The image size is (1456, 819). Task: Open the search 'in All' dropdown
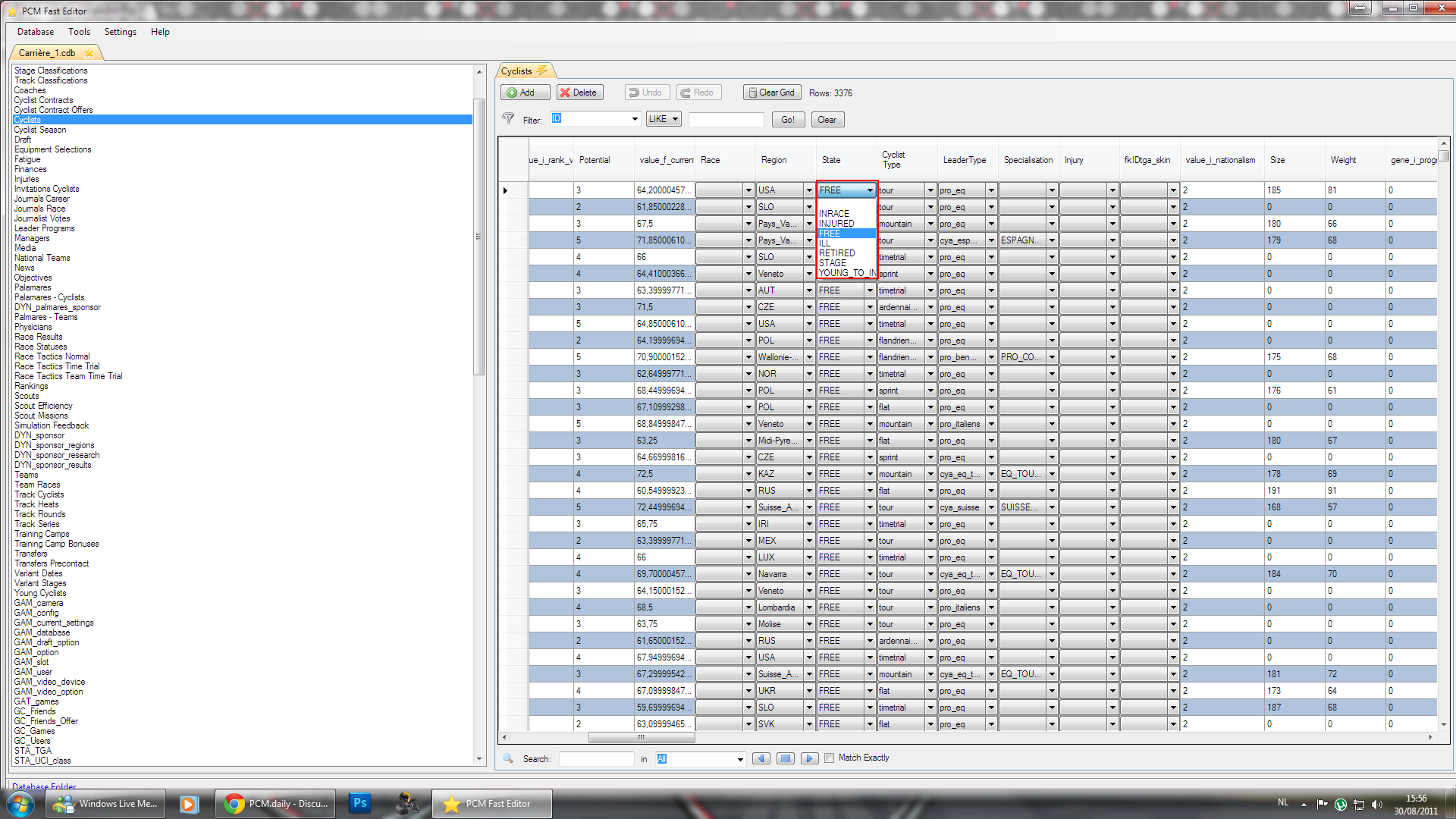[740, 759]
